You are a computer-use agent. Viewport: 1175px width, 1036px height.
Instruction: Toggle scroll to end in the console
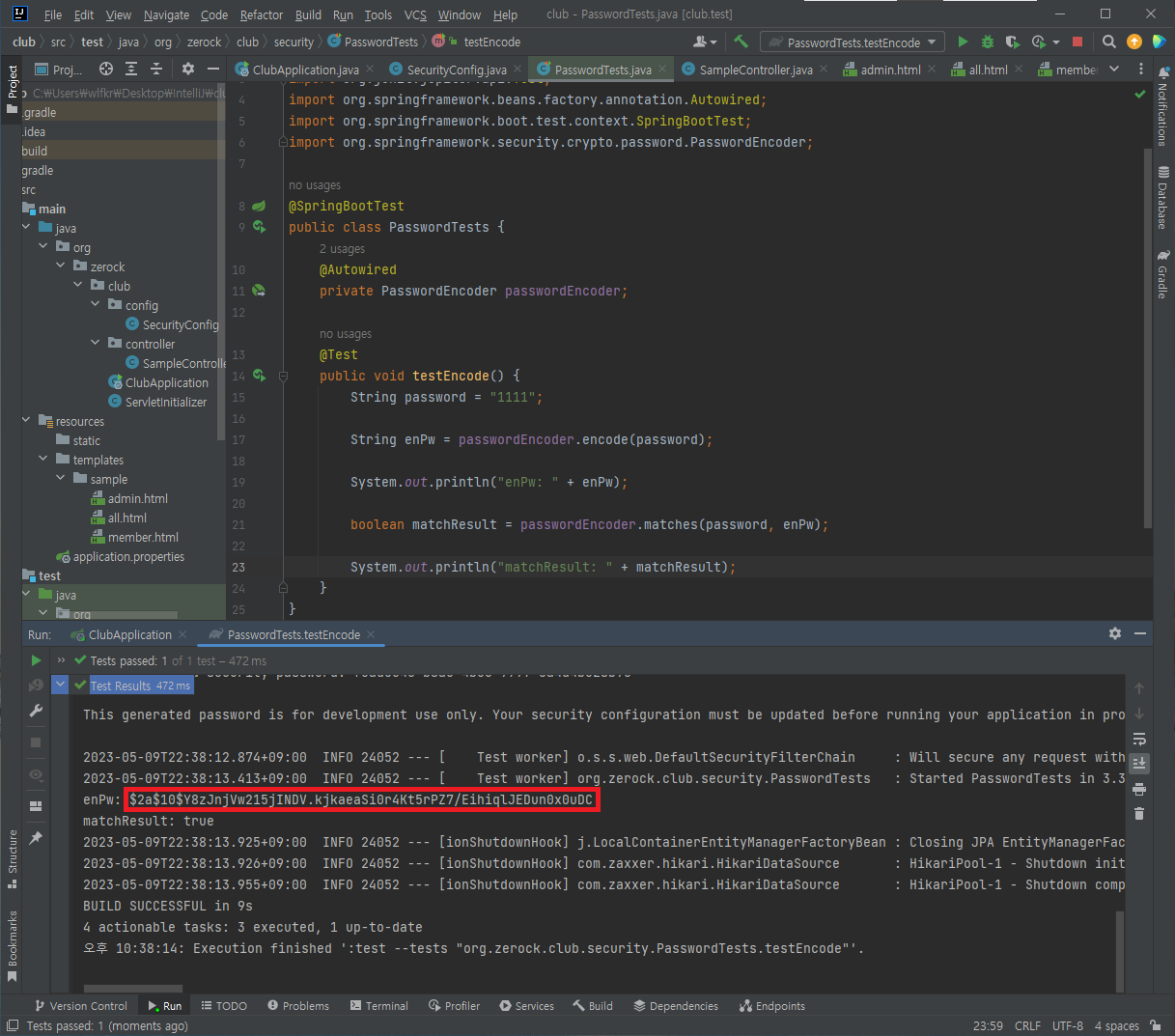[x=1139, y=764]
